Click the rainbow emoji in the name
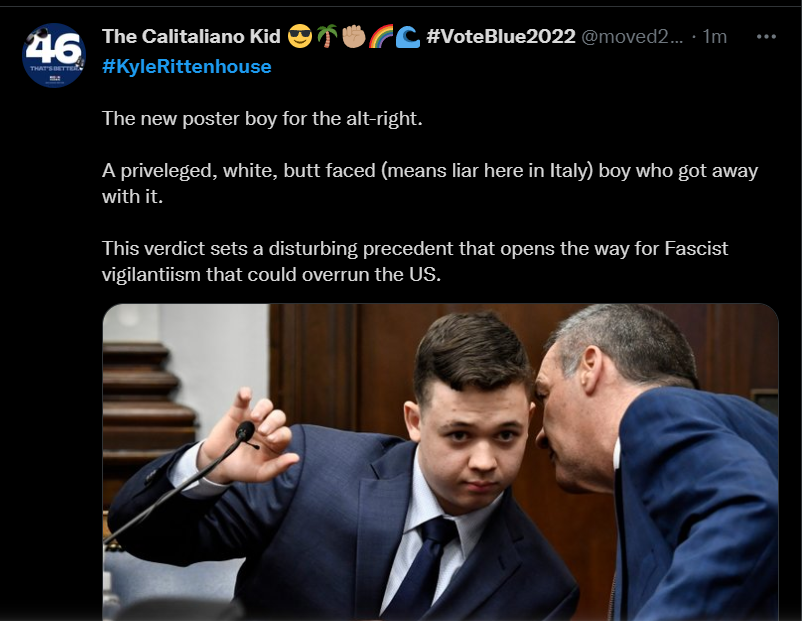802x621 pixels. click(381, 37)
